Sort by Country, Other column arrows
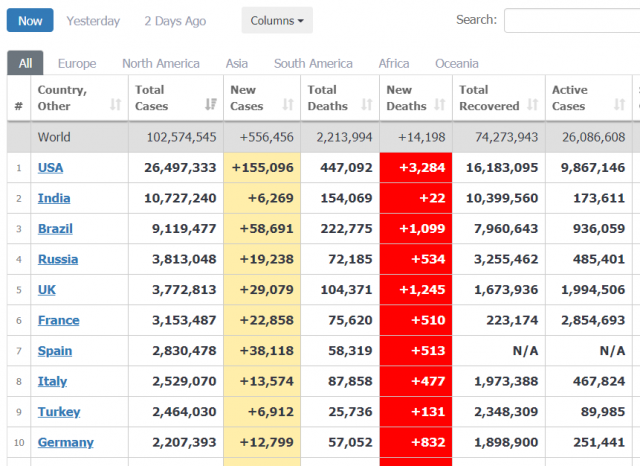 pos(116,105)
